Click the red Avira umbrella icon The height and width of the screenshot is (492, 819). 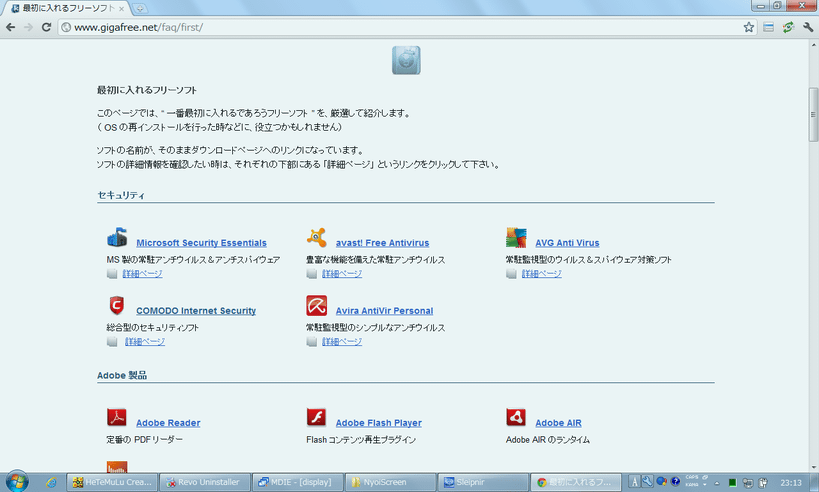[317, 306]
